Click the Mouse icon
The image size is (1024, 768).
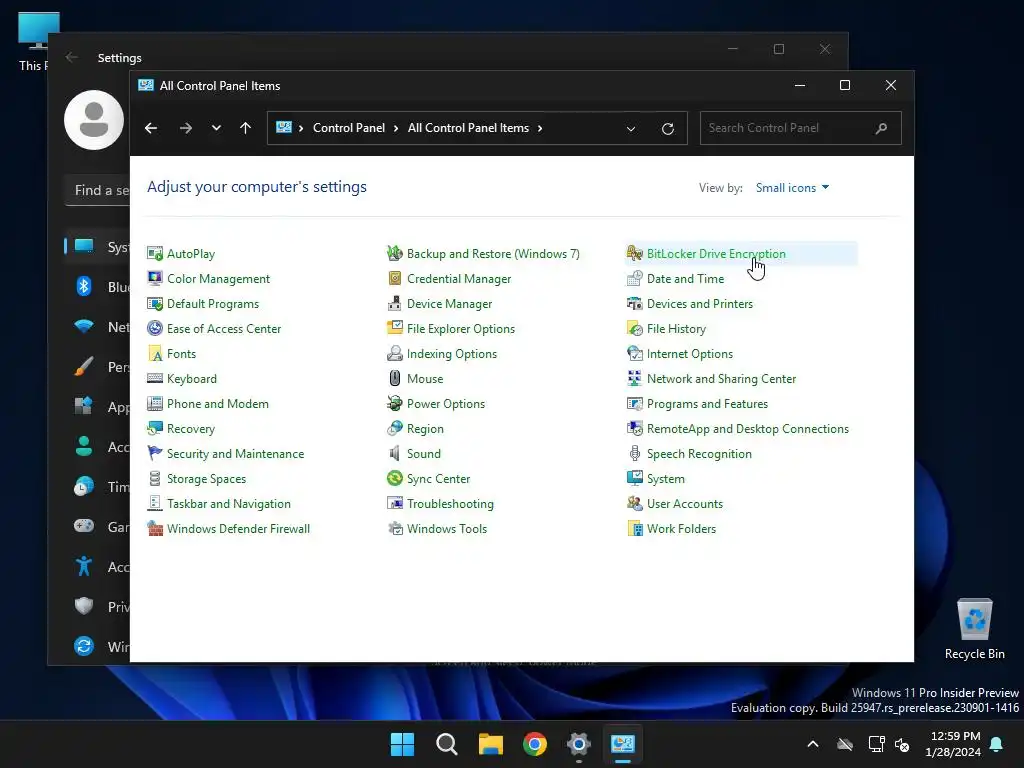(394, 379)
